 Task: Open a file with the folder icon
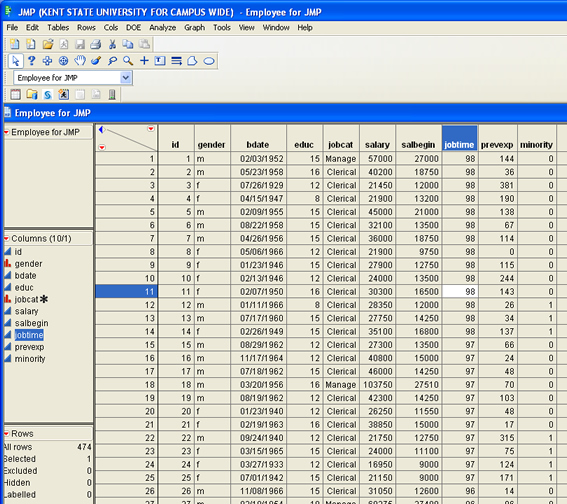(47, 44)
